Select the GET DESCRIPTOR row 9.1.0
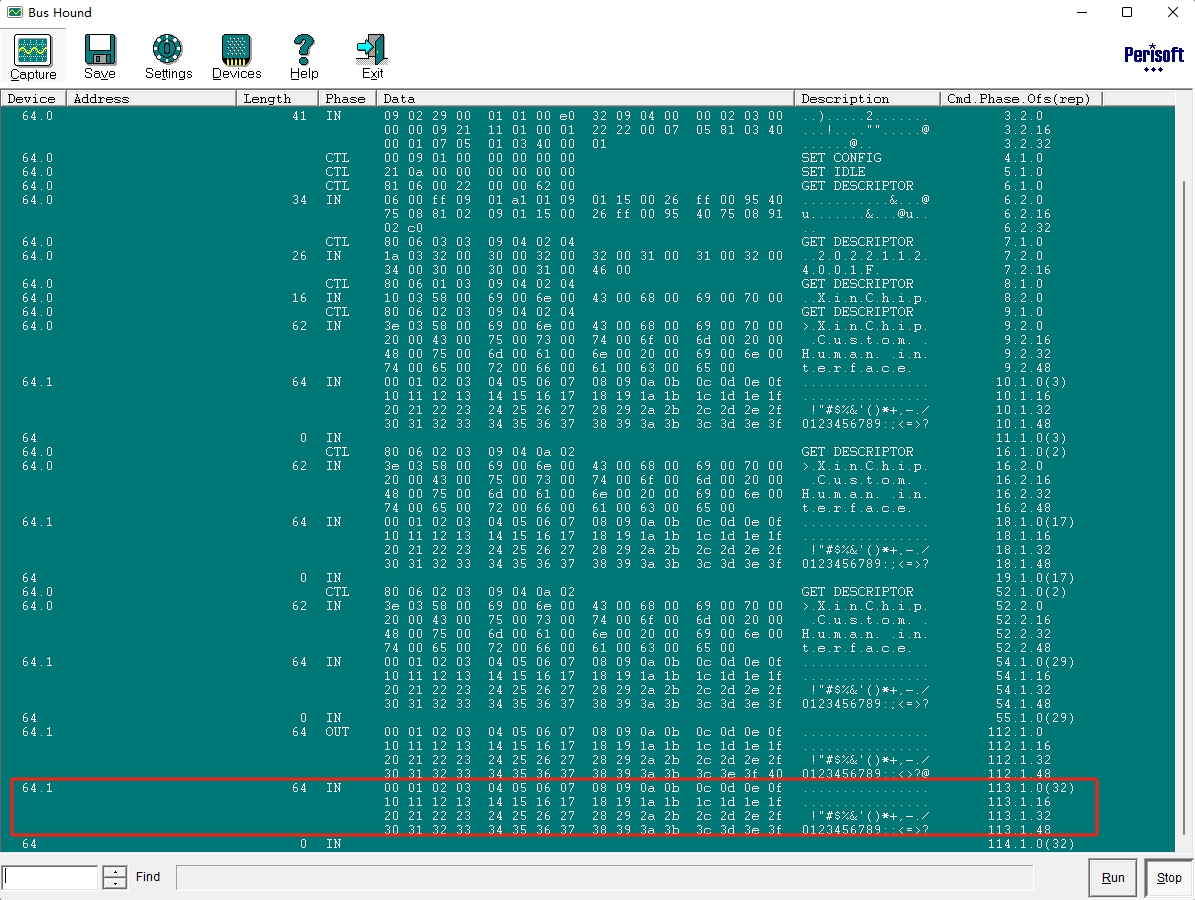The height and width of the screenshot is (900, 1195). [x=587, y=312]
